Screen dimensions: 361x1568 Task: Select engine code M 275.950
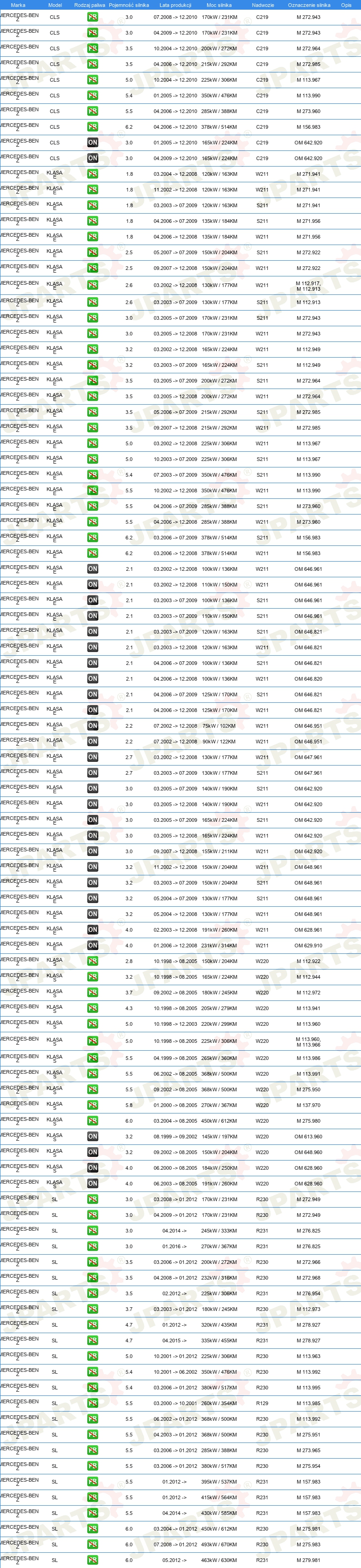(309, 1089)
